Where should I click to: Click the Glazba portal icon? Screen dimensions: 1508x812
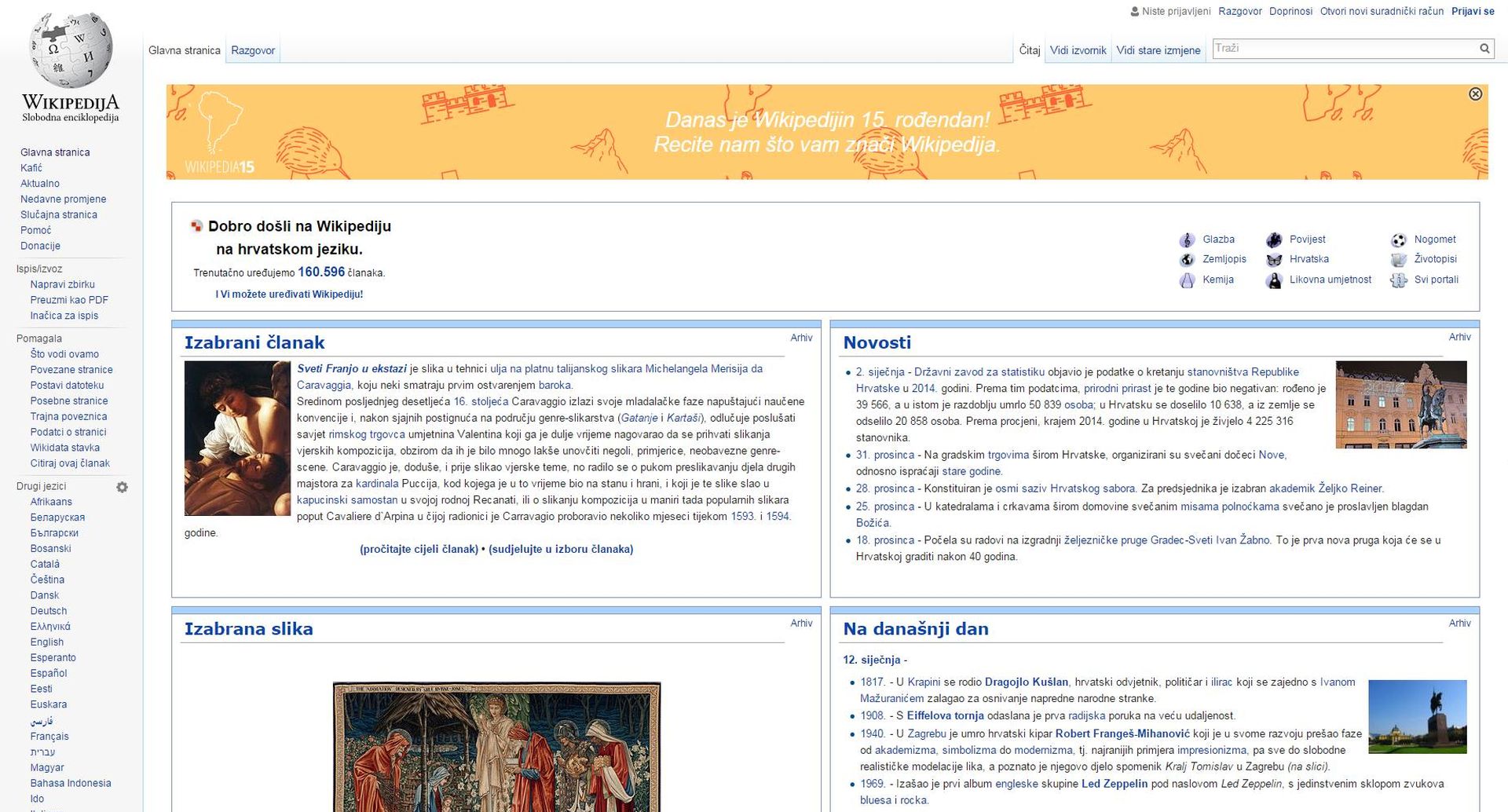(1187, 240)
